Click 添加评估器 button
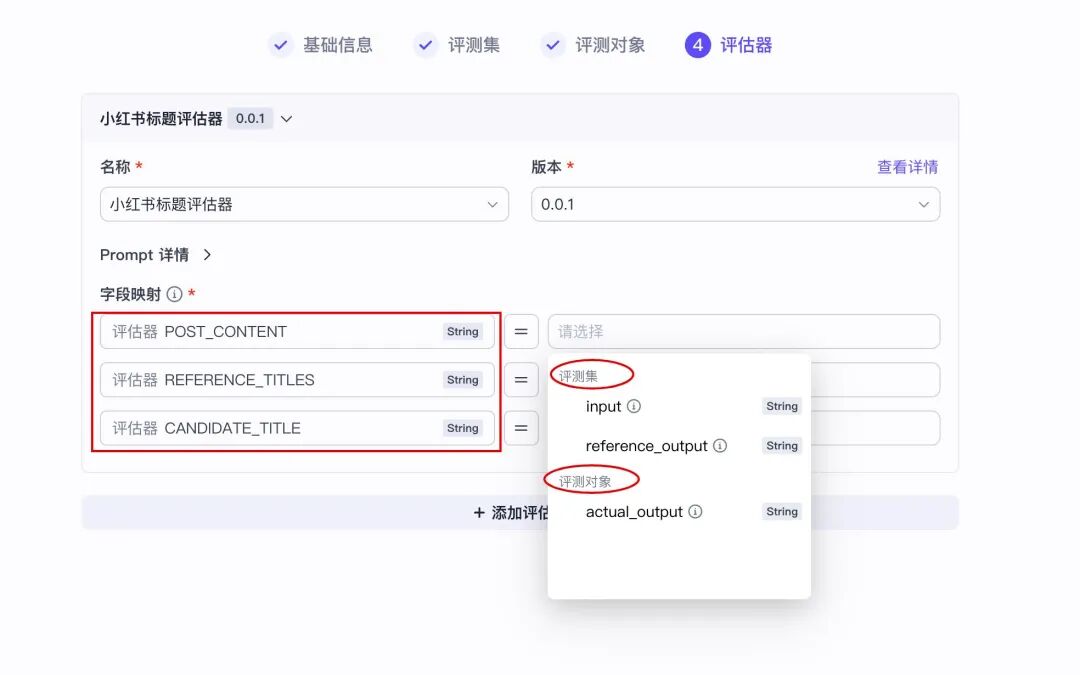The width and height of the screenshot is (1080, 675). tap(520, 512)
